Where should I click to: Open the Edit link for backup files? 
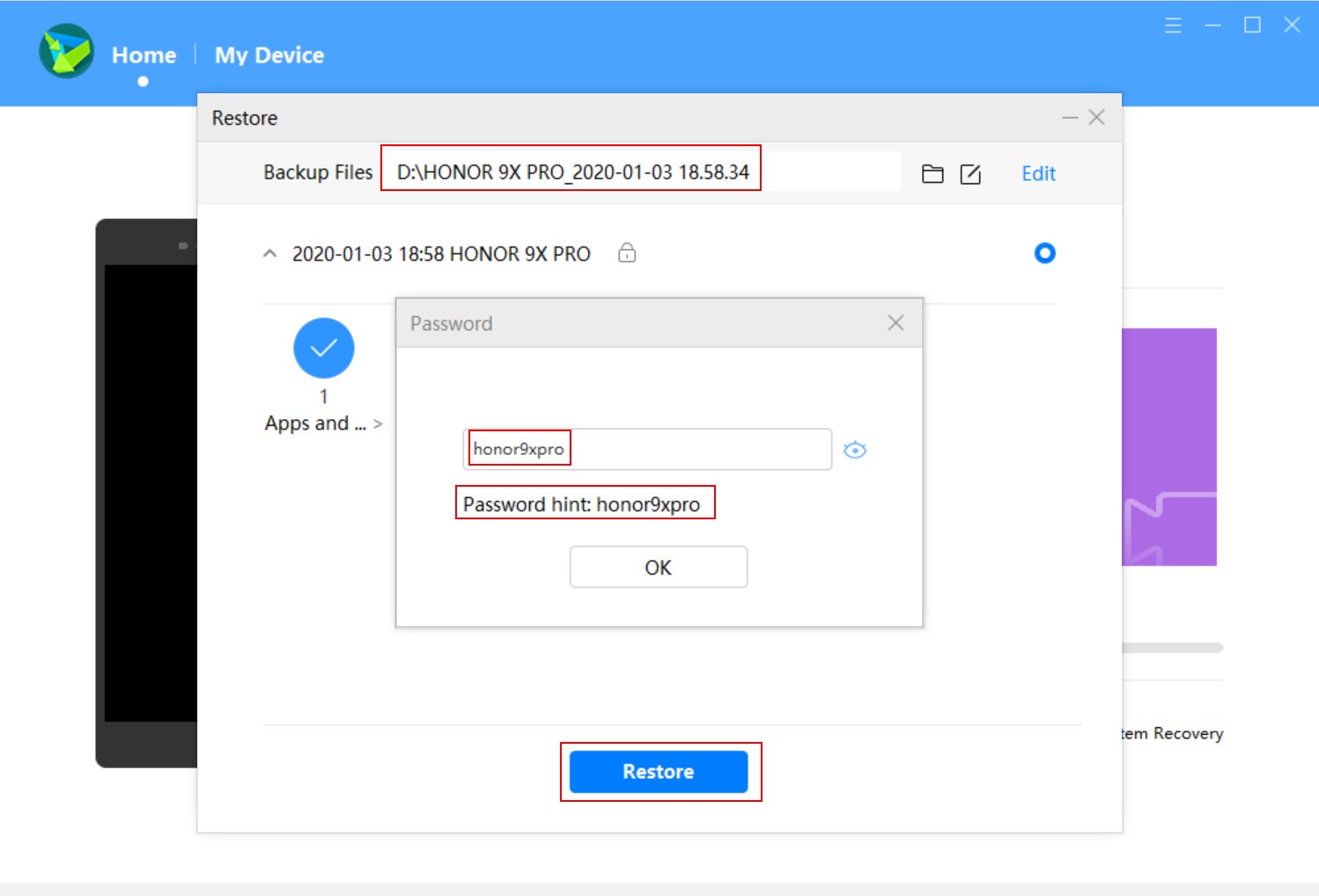[1038, 173]
